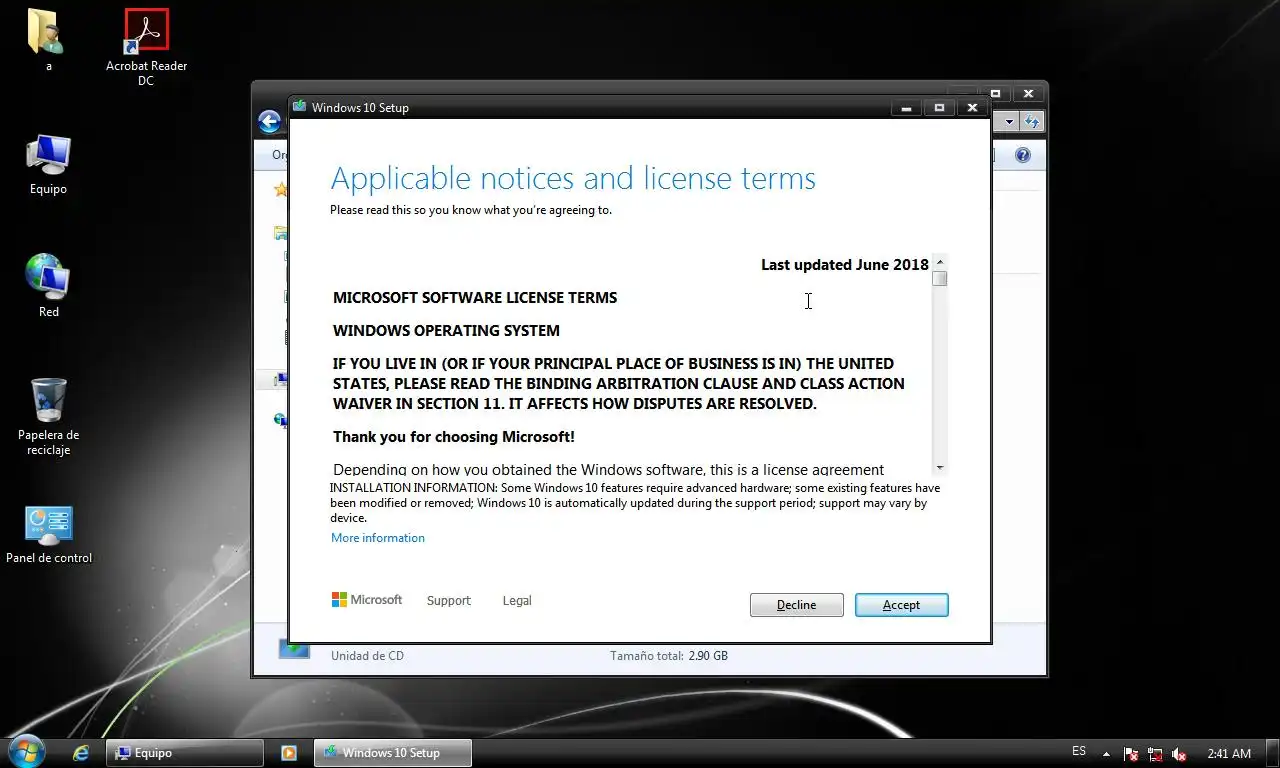Click Back arrow in the Explorer window
Image resolution: width=1280 pixels, height=768 pixels.
point(269,122)
